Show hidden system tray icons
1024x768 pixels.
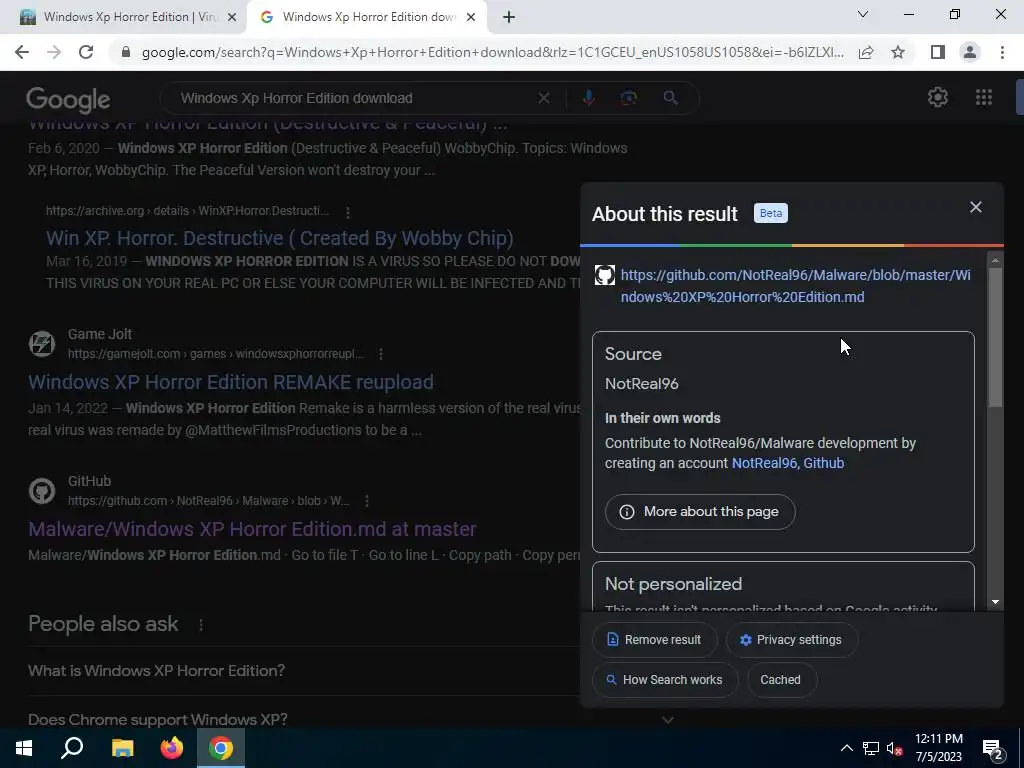pyautogui.click(x=846, y=748)
